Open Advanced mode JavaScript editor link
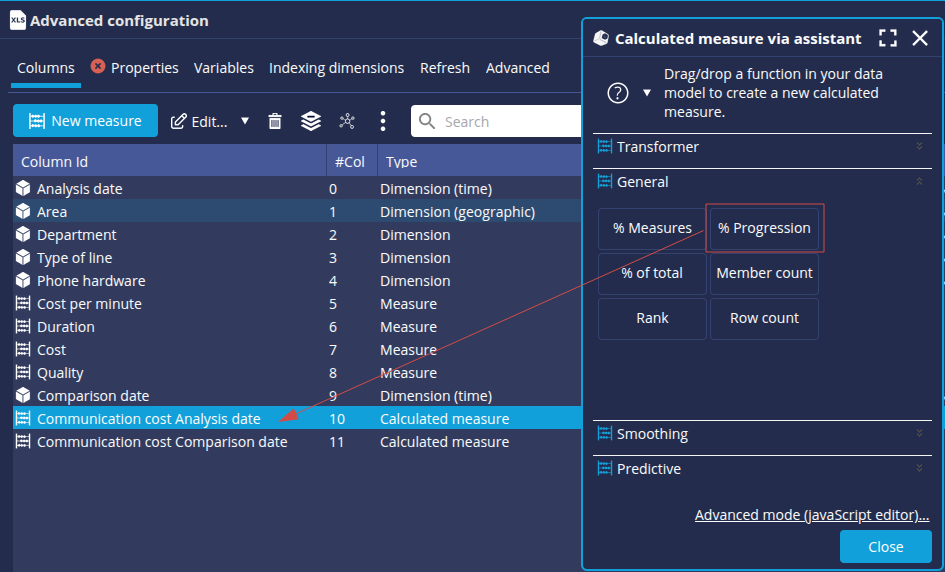 (811, 515)
